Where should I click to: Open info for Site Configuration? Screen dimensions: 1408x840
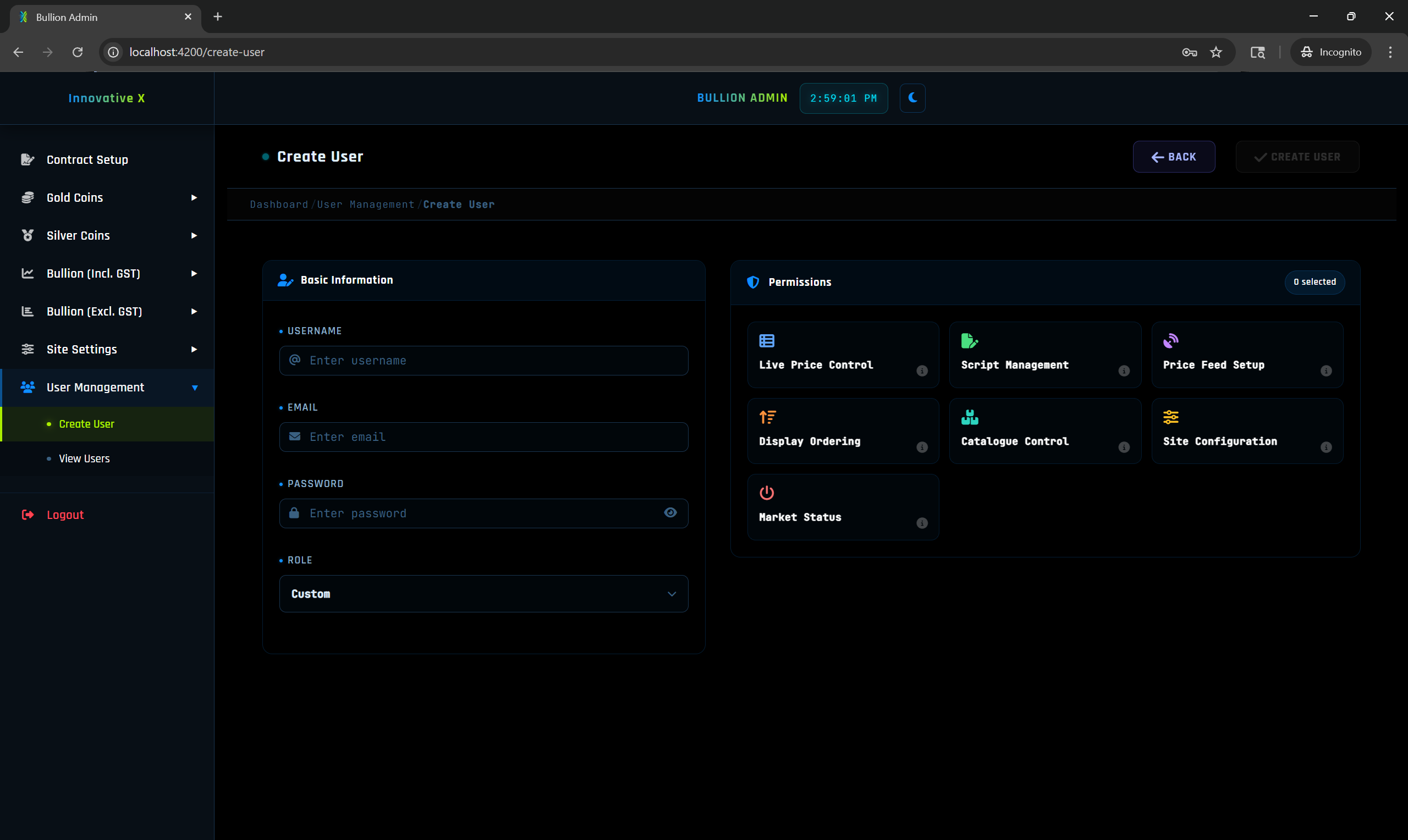tap(1326, 447)
